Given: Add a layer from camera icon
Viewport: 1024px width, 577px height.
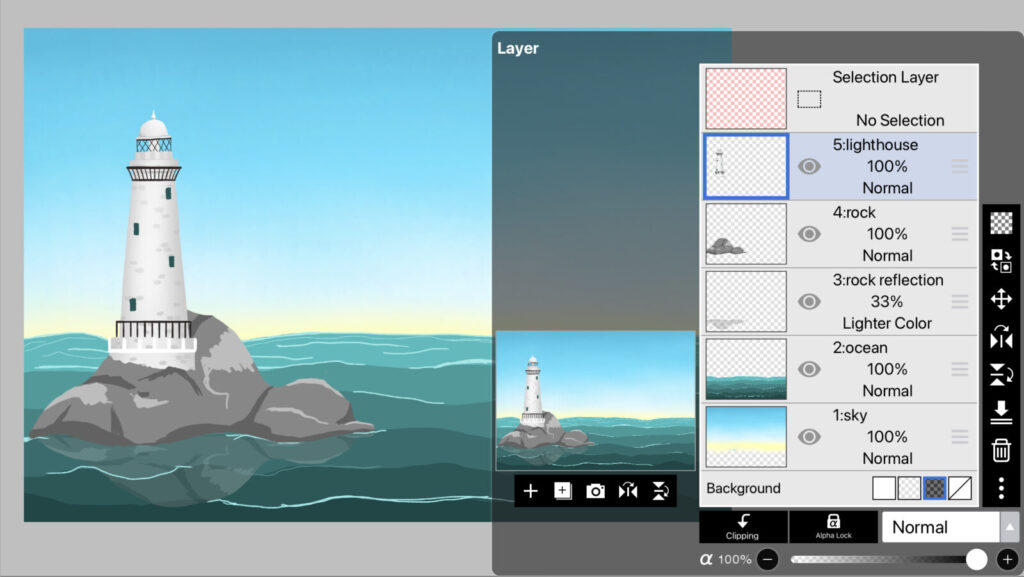Looking at the screenshot, I should (x=596, y=491).
